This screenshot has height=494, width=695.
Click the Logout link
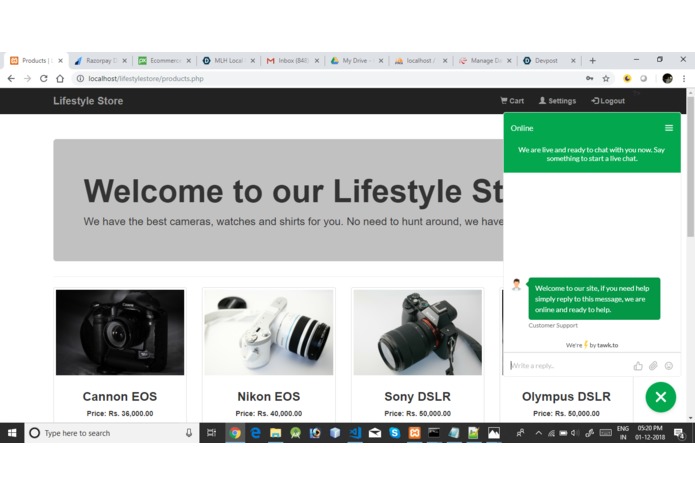tap(608, 101)
